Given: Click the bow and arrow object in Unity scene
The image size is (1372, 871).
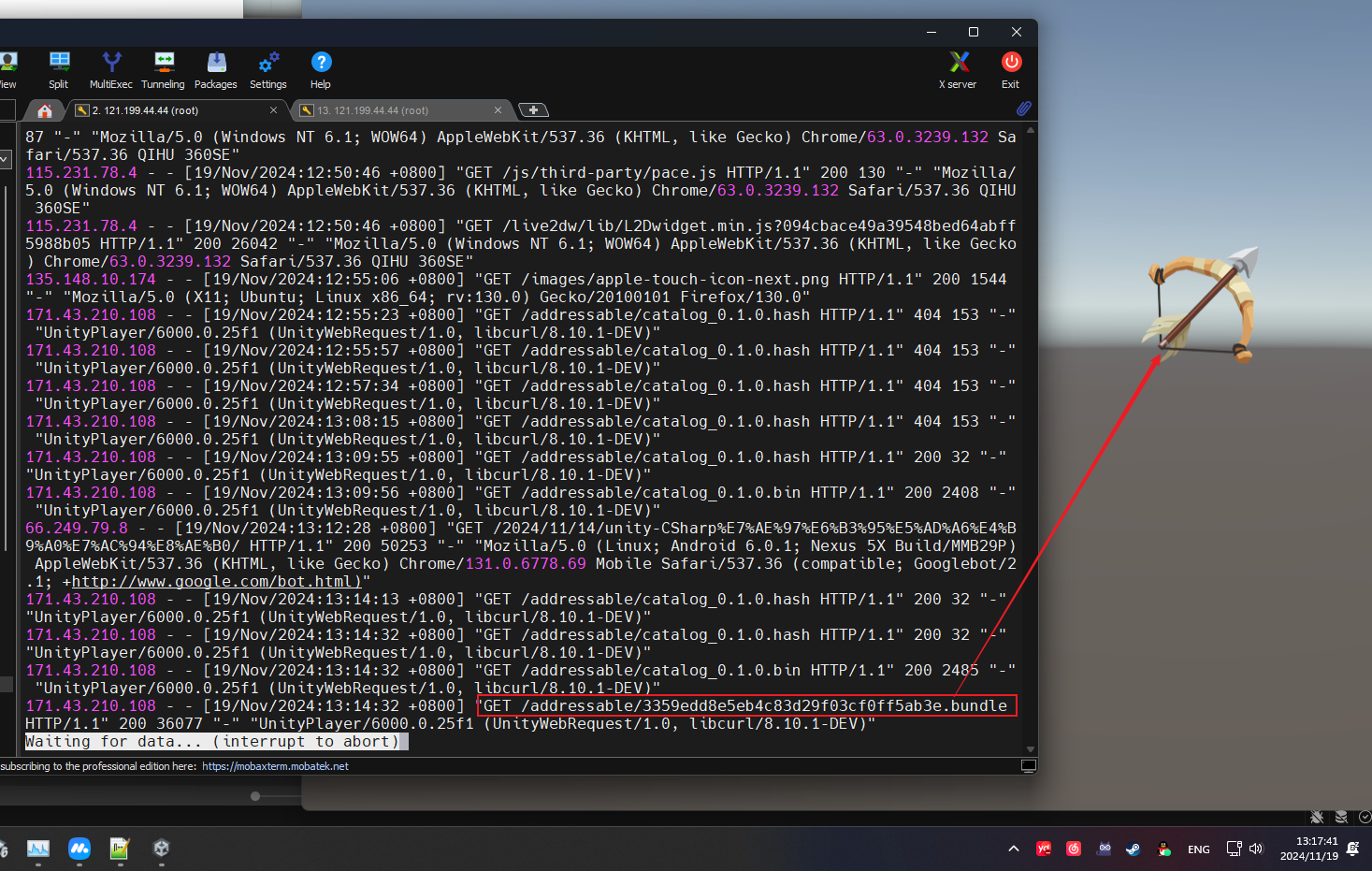Looking at the screenshot, I should (x=1203, y=306).
